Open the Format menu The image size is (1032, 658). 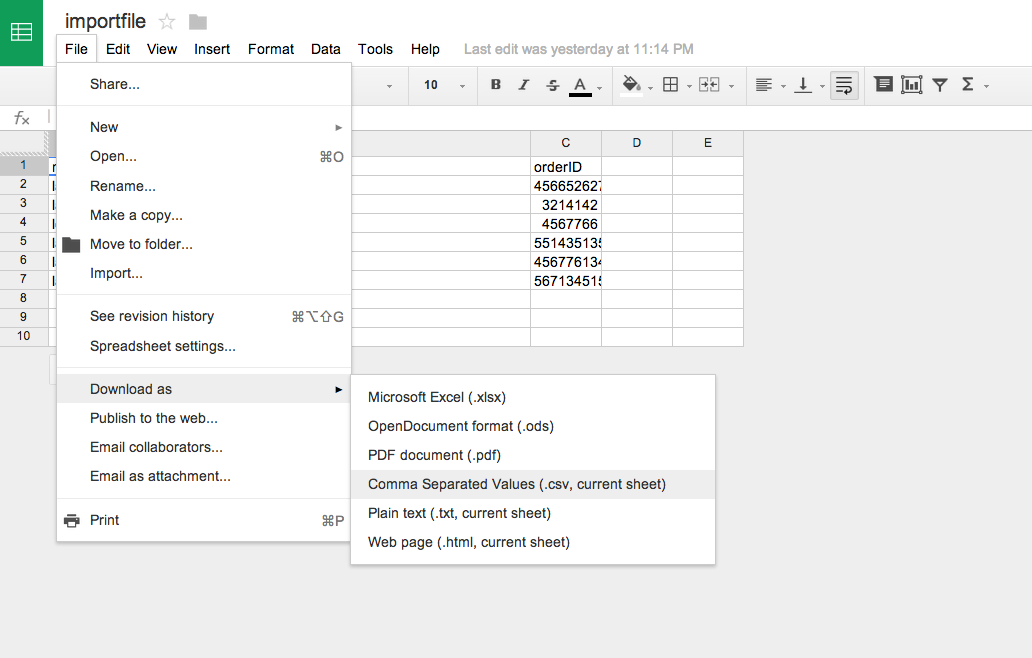(271, 49)
